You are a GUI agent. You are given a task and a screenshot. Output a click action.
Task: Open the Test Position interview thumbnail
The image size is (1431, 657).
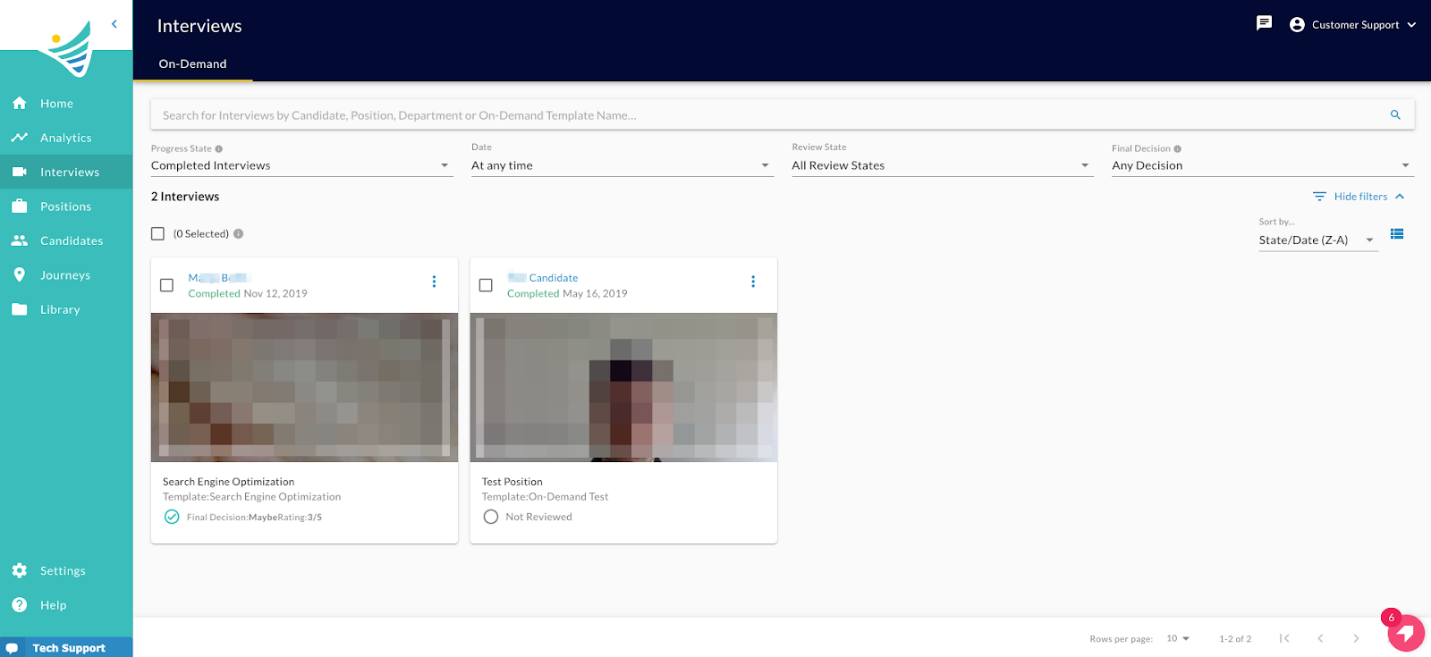pos(623,387)
